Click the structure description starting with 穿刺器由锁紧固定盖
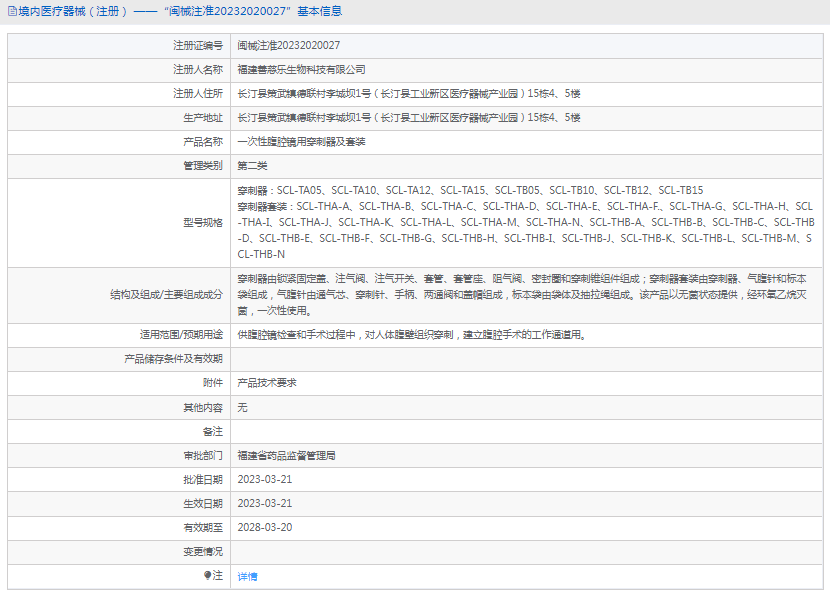Image resolution: width=830 pixels, height=594 pixels. [x=522, y=295]
